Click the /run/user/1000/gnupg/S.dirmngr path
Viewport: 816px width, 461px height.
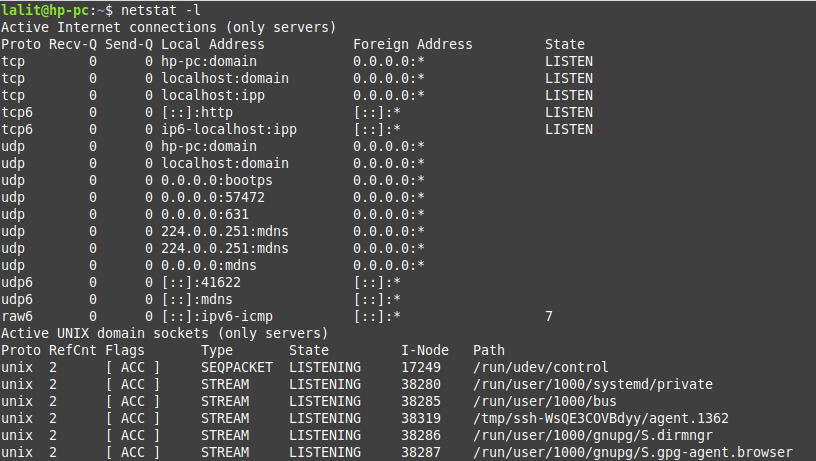pyautogui.click(x=593, y=436)
